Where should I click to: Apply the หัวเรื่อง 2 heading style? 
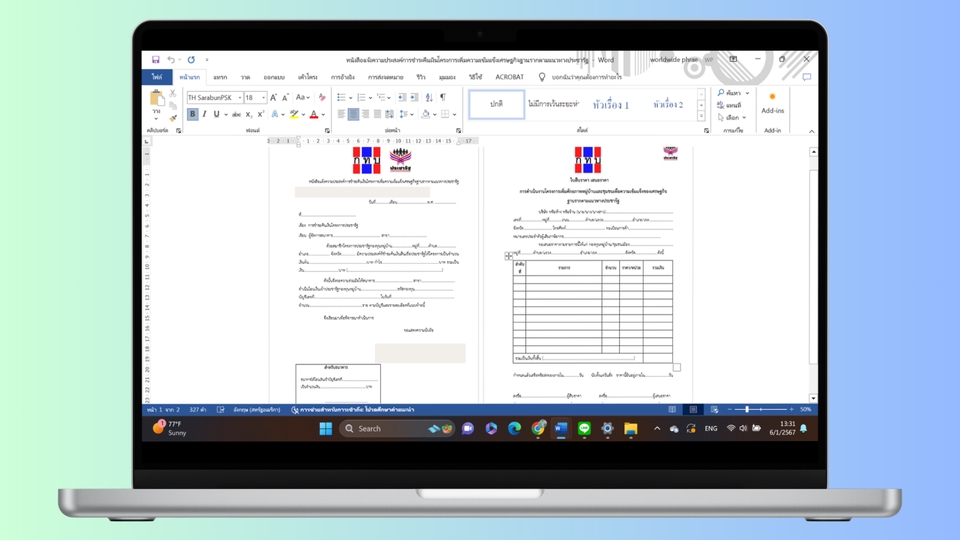[668, 105]
